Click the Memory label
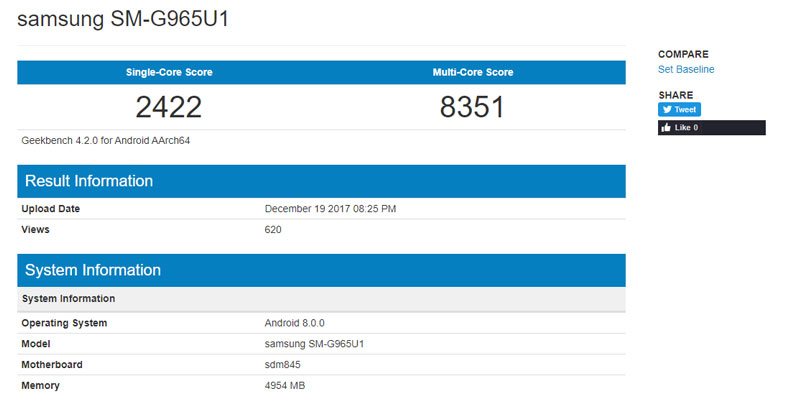This screenshot has height=400, width=800. click(40, 386)
